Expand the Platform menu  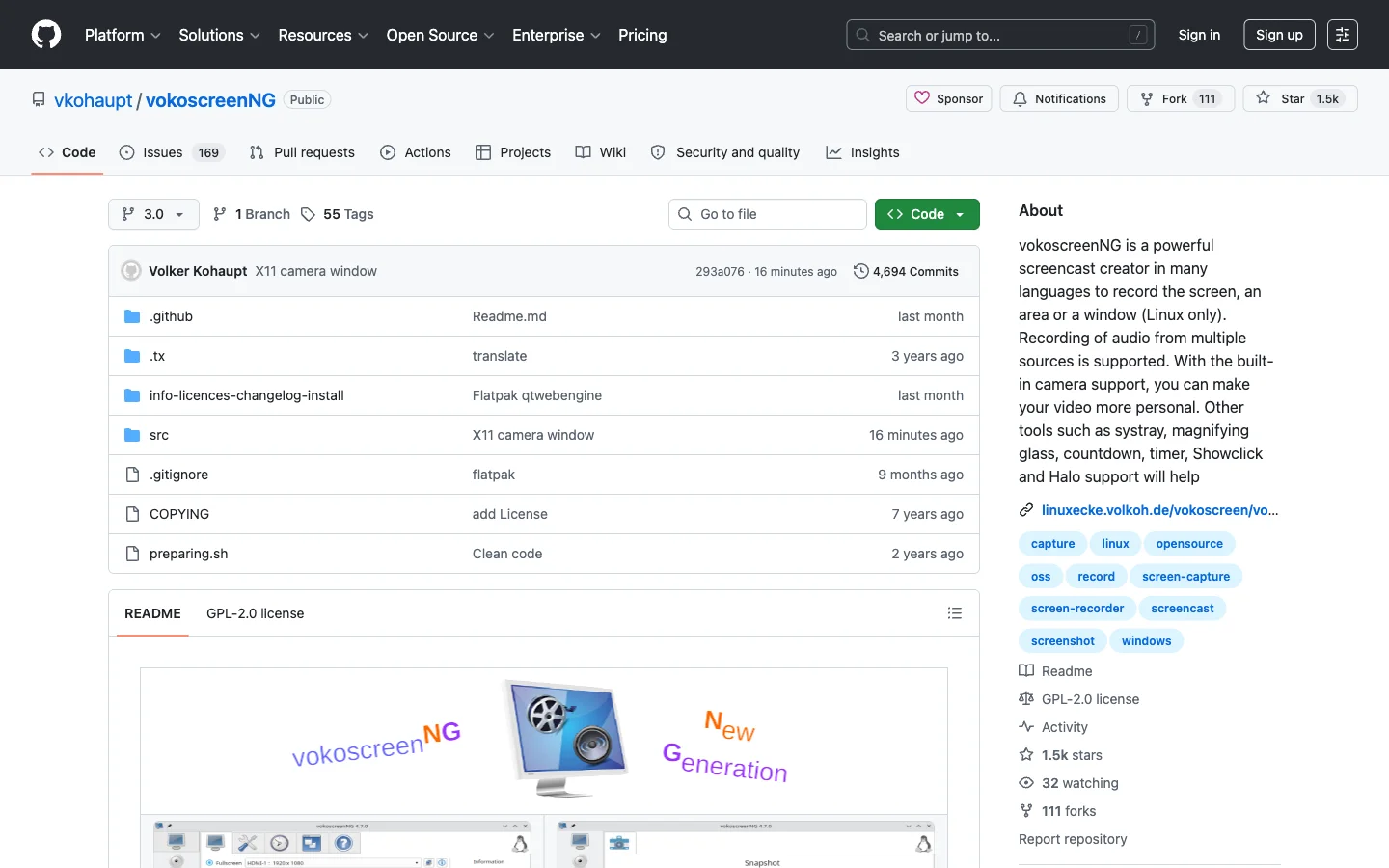(123, 35)
